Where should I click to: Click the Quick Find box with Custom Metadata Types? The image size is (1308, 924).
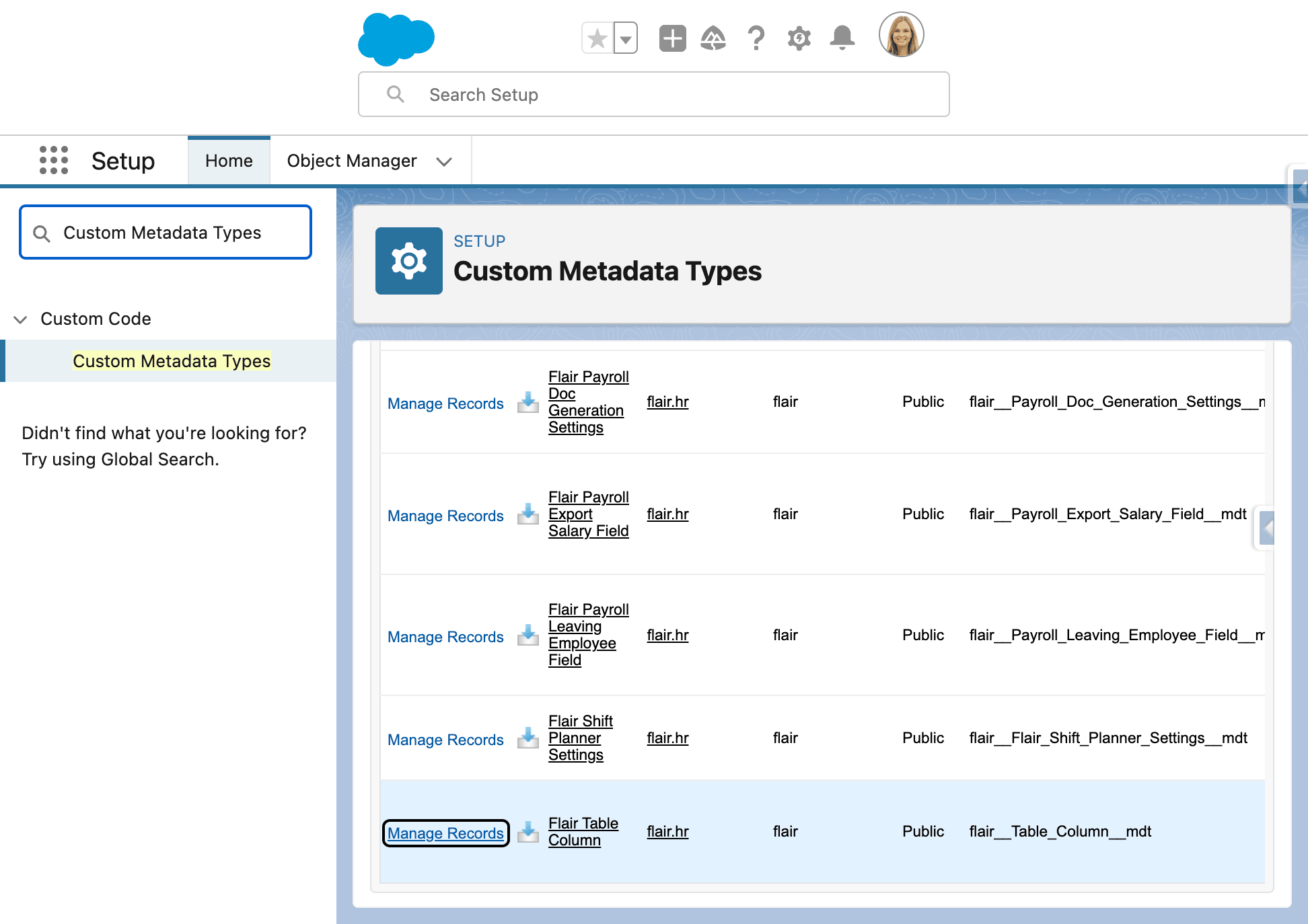tap(166, 232)
